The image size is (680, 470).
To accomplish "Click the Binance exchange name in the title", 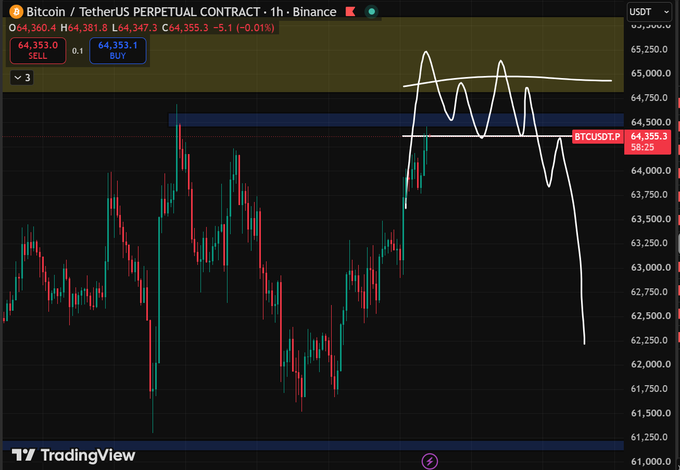I will coord(314,12).
